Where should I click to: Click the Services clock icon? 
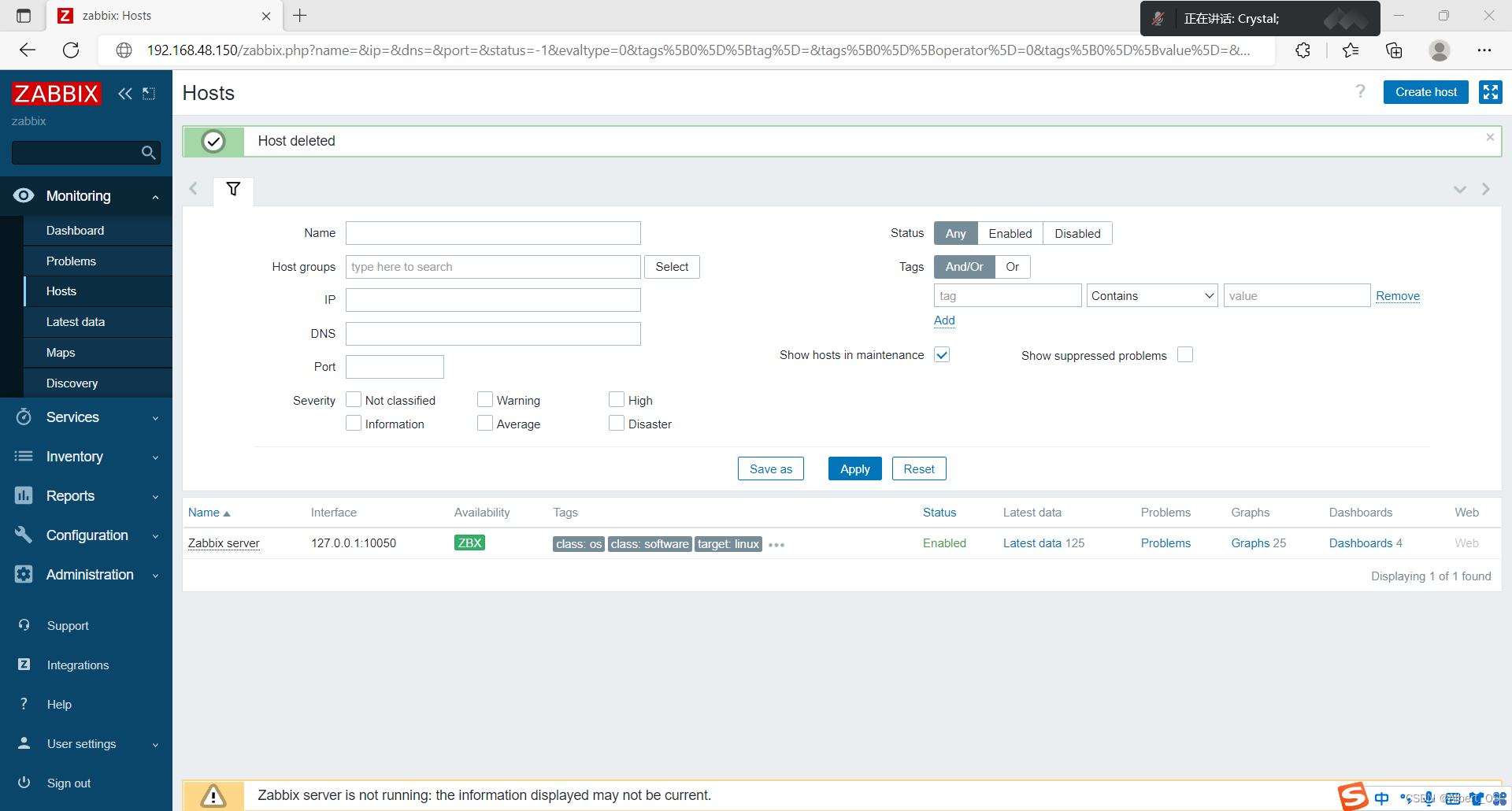click(x=24, y=417)
